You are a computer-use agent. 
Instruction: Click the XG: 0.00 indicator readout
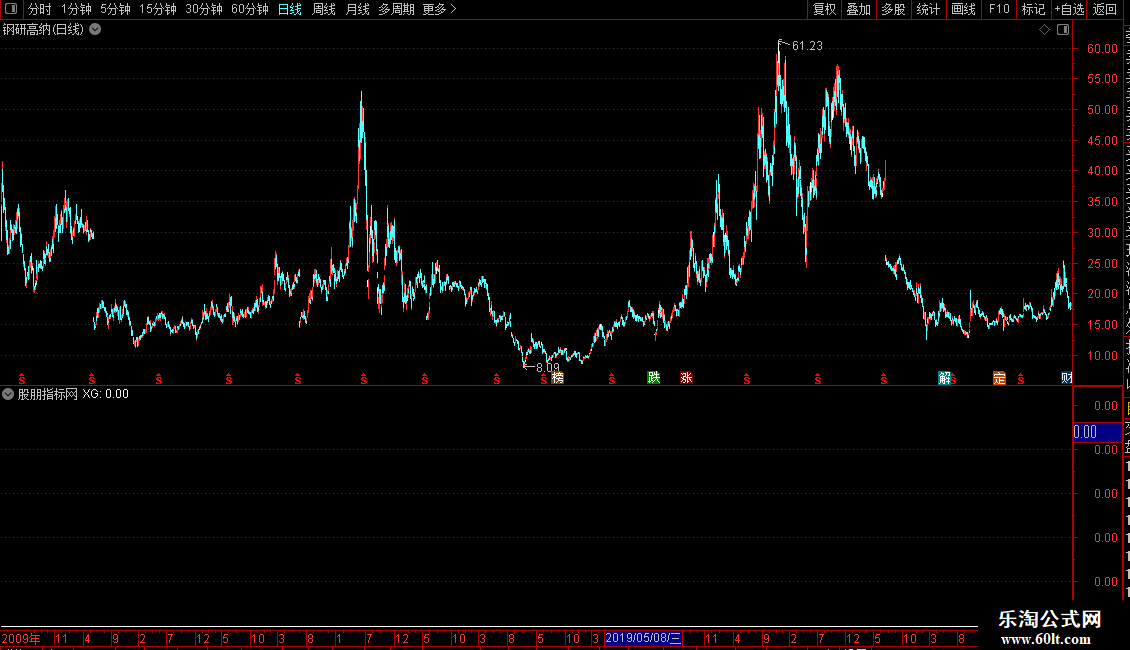(105, 394)
